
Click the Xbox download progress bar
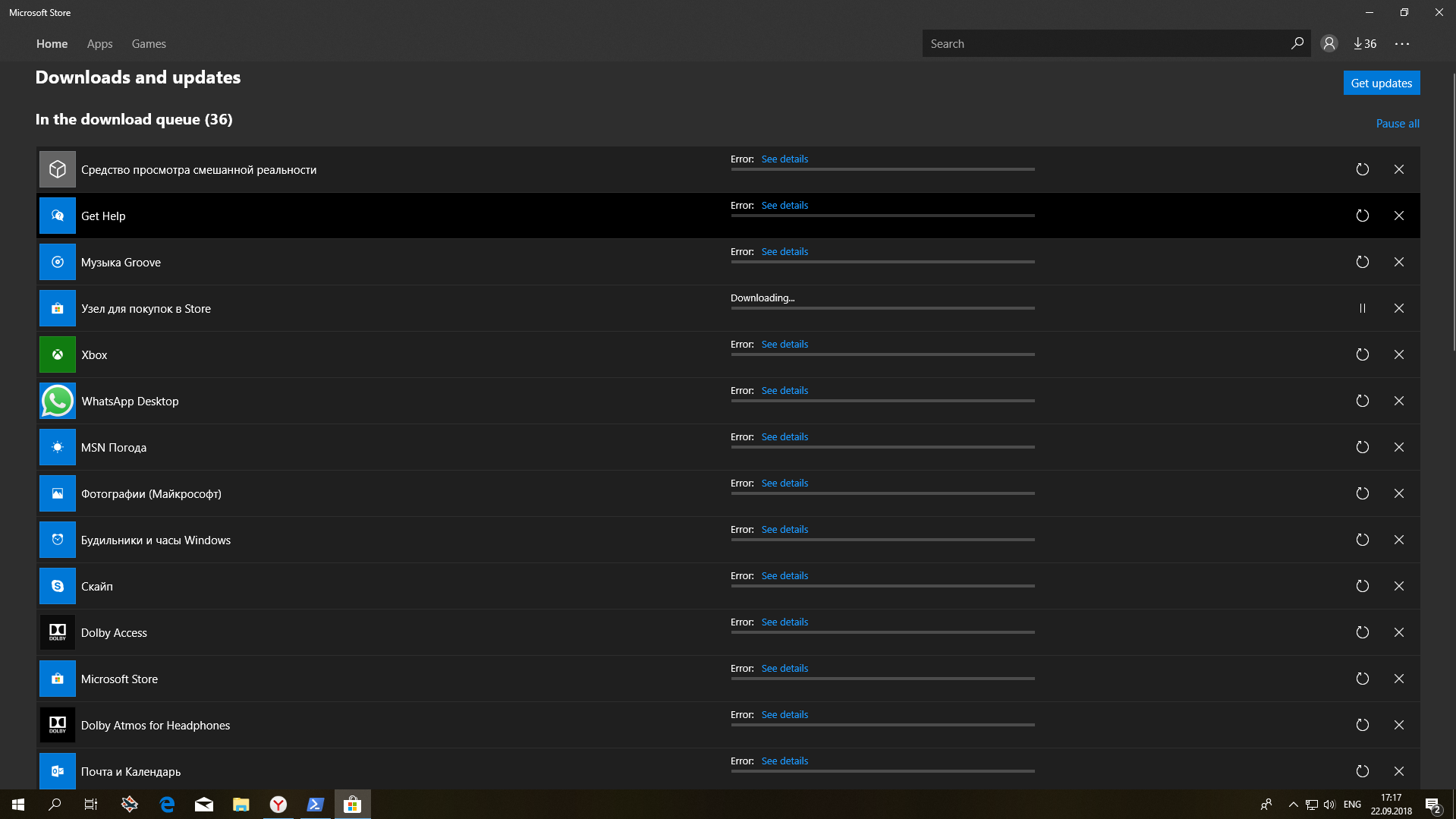tap(882, 354)
